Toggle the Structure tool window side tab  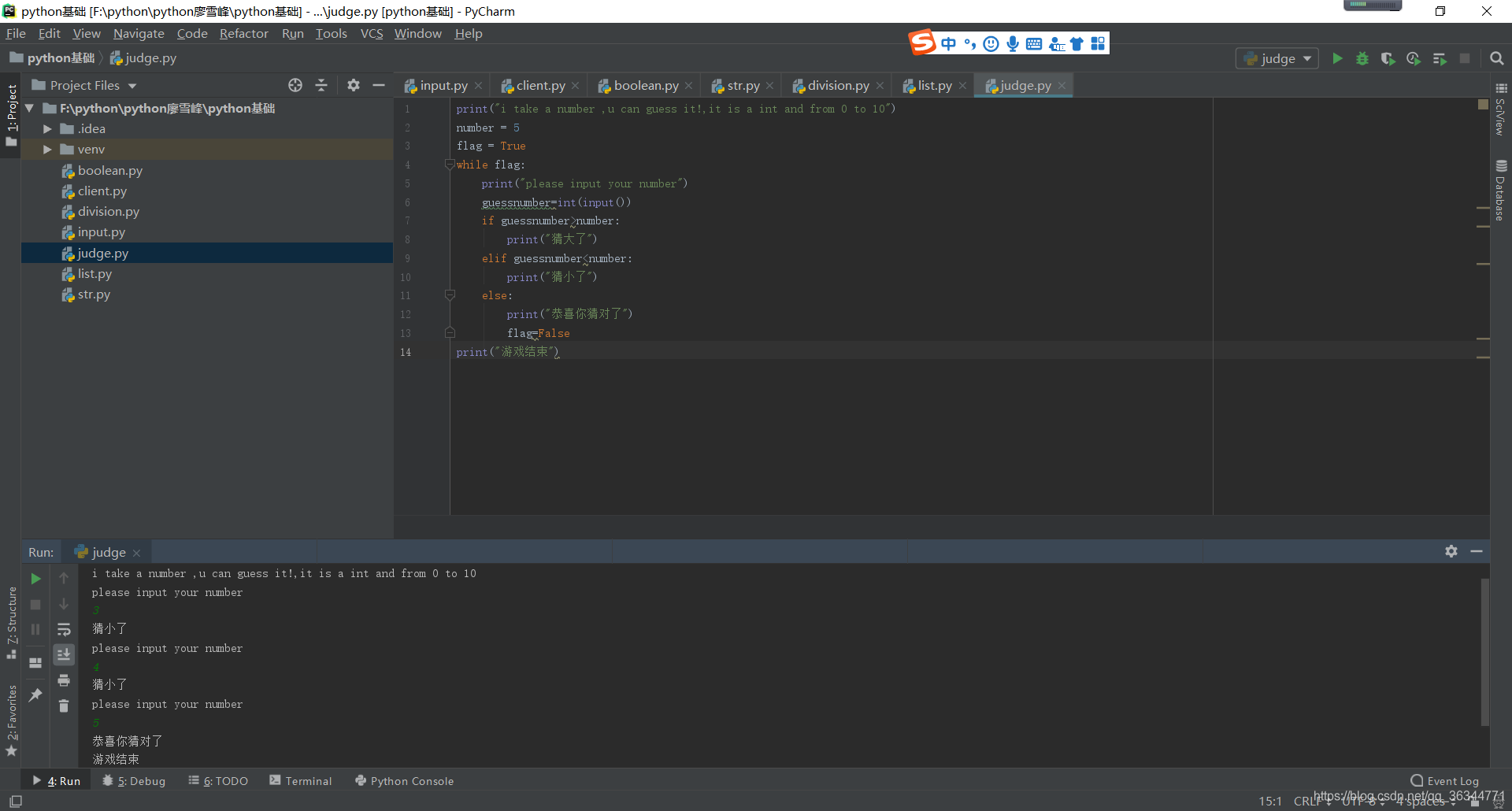point(11,622)
